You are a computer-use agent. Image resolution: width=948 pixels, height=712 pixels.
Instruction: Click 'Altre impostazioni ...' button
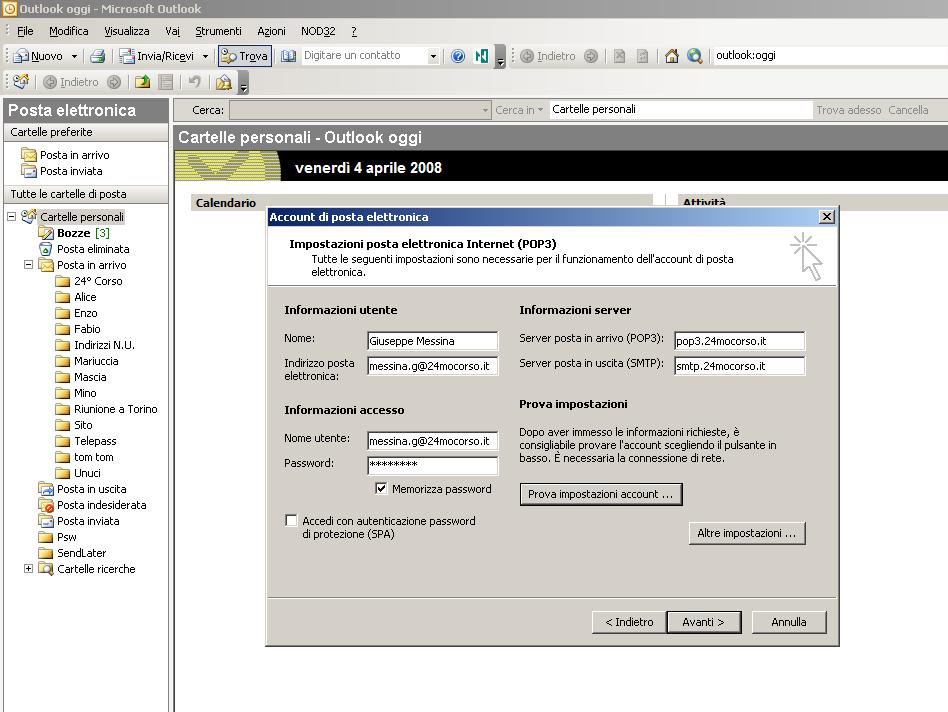[747, 533]
